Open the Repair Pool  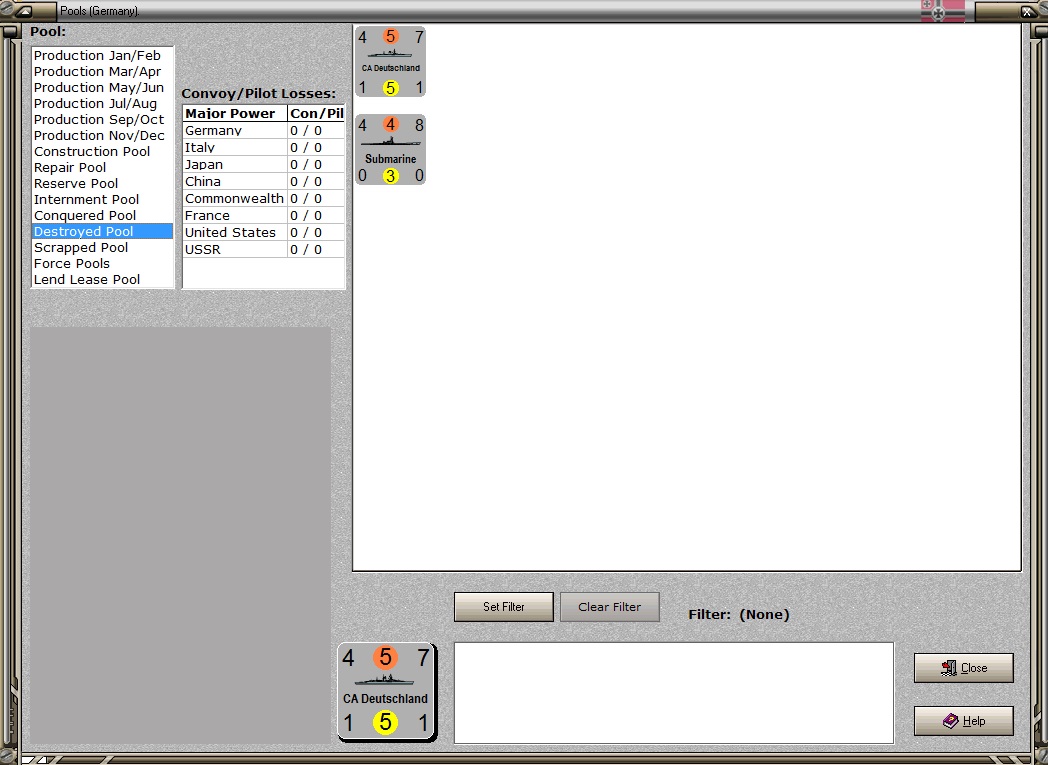coord(102,168)
